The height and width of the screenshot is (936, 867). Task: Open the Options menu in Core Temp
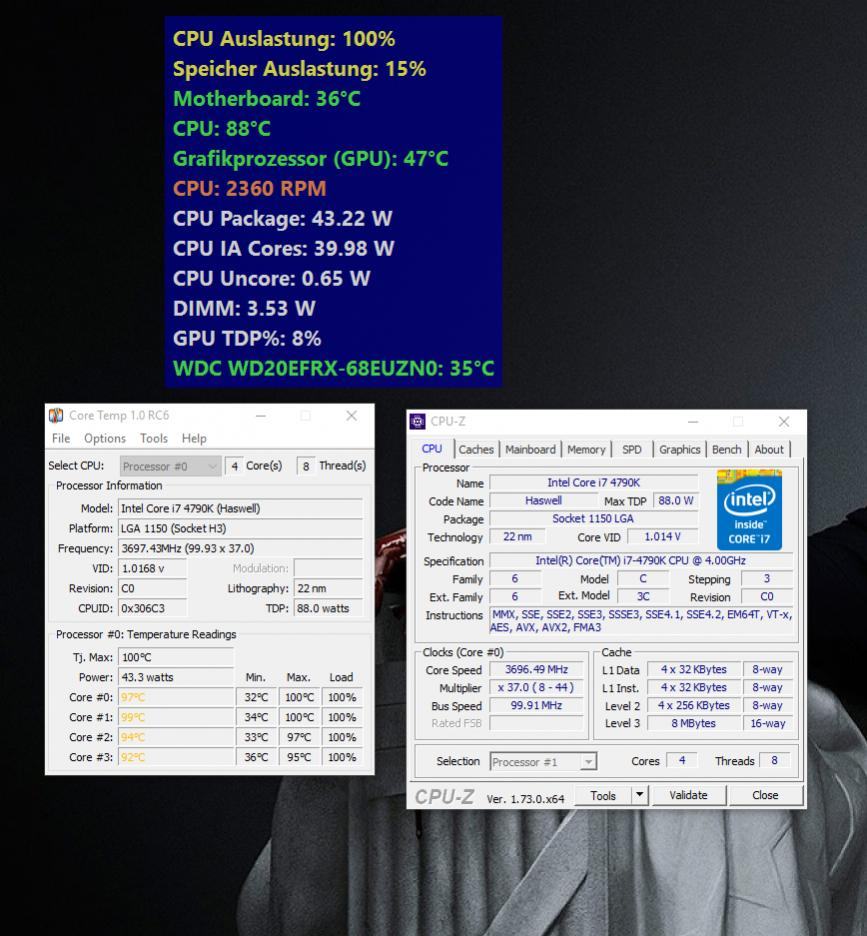105,438
